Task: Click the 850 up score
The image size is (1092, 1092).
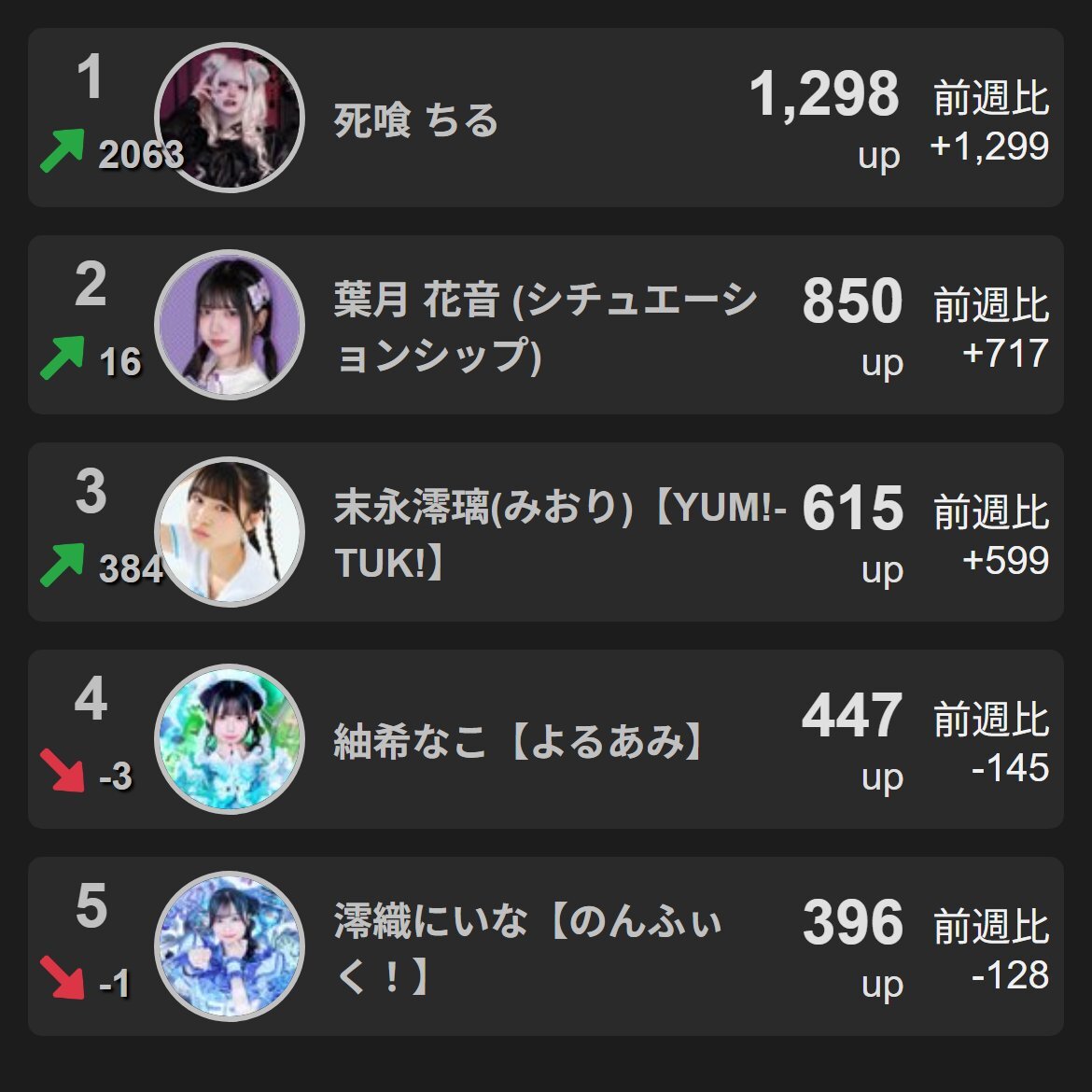Action: (x=852, y=326)
